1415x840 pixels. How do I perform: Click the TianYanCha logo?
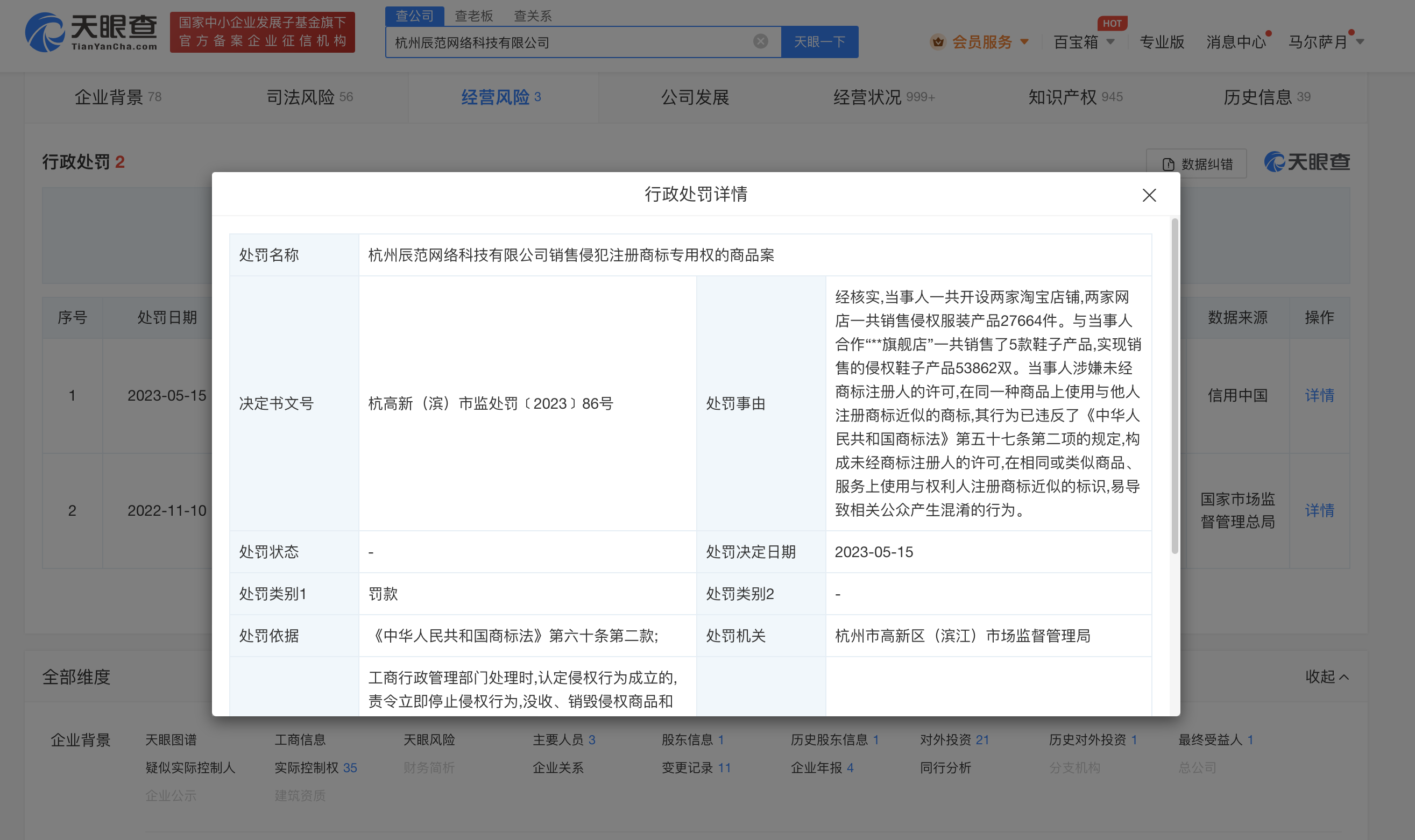click(x=91, y=32)
